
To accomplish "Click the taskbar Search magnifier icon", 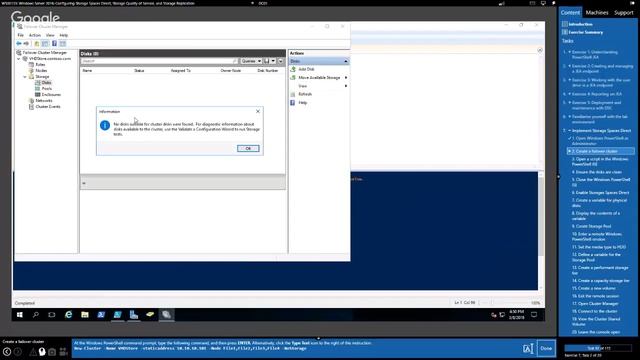I will pos(36,315).
